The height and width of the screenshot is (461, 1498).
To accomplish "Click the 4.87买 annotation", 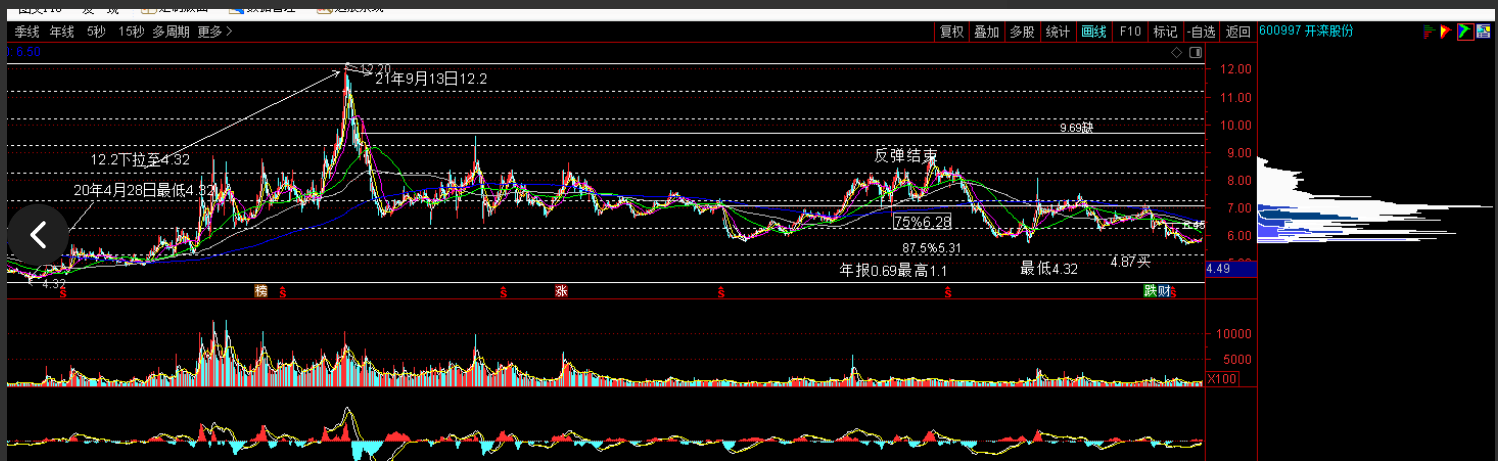I will tap(1131, 262).
